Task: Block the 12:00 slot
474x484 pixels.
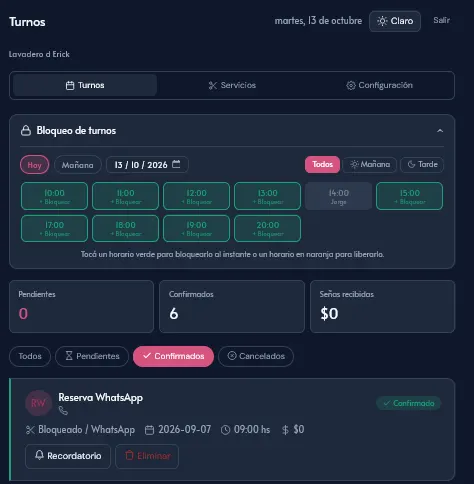Action: 196,196
